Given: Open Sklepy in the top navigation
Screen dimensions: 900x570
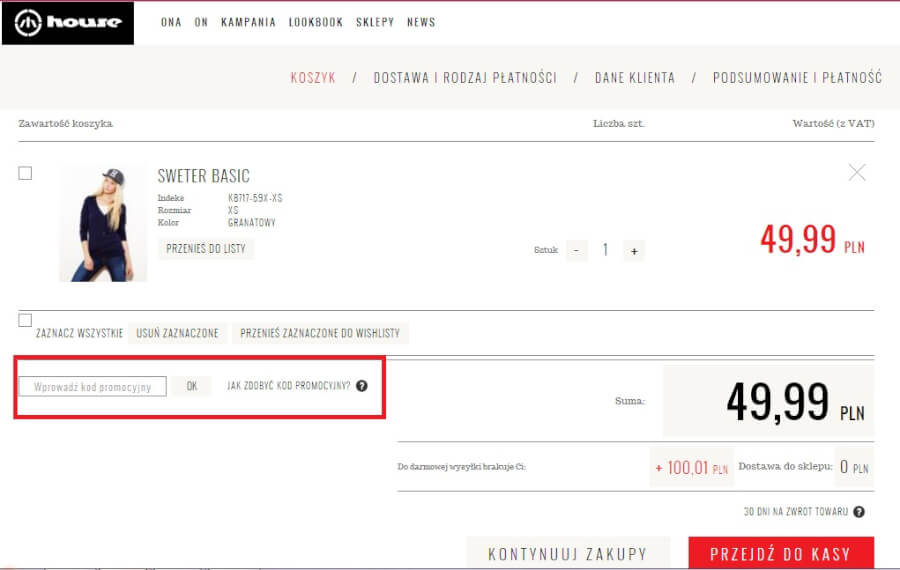Looking at the screenshot, I should [375, 22].
